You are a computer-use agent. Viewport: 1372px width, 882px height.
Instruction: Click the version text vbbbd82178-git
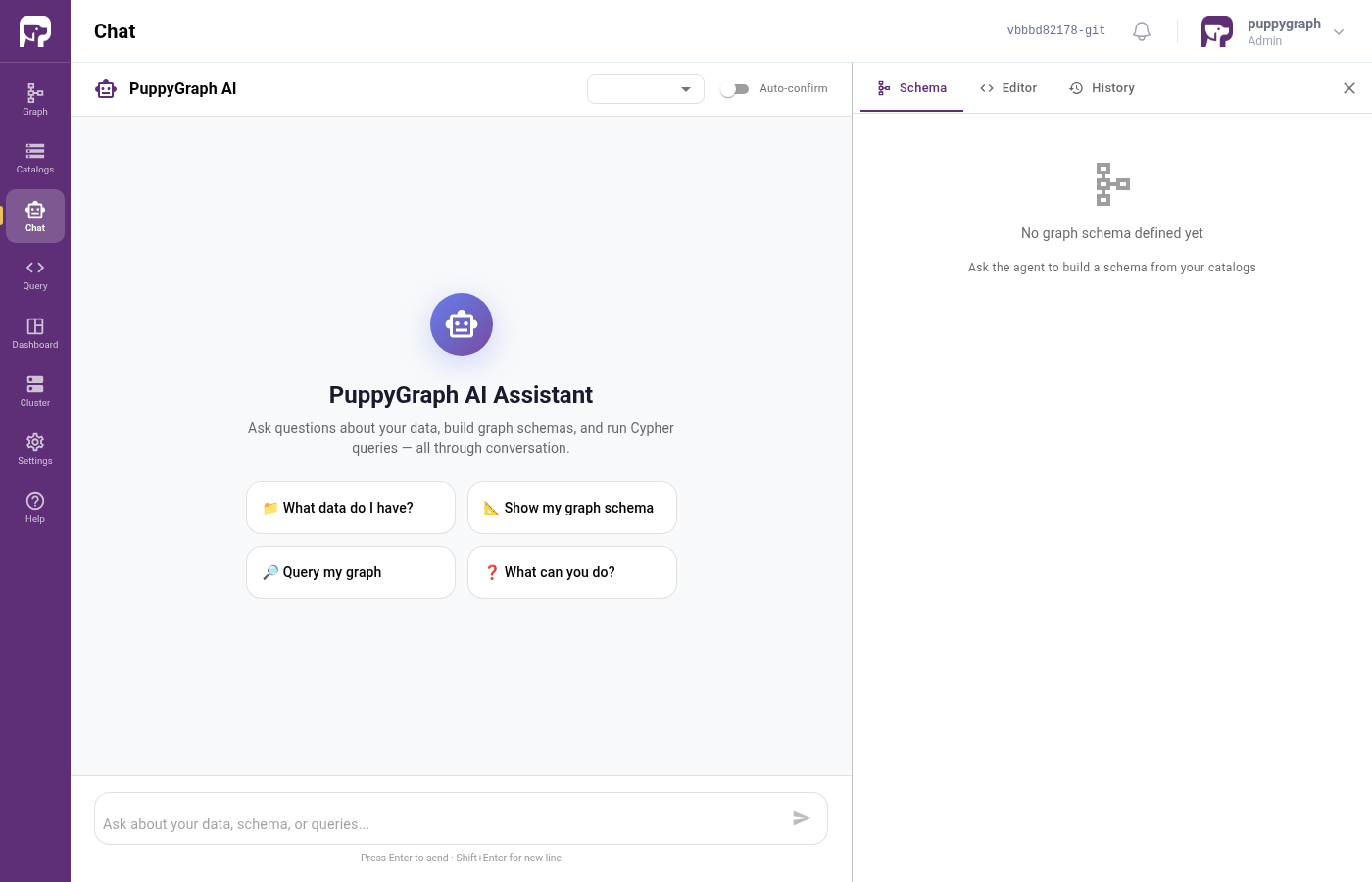coord(1056,31)
